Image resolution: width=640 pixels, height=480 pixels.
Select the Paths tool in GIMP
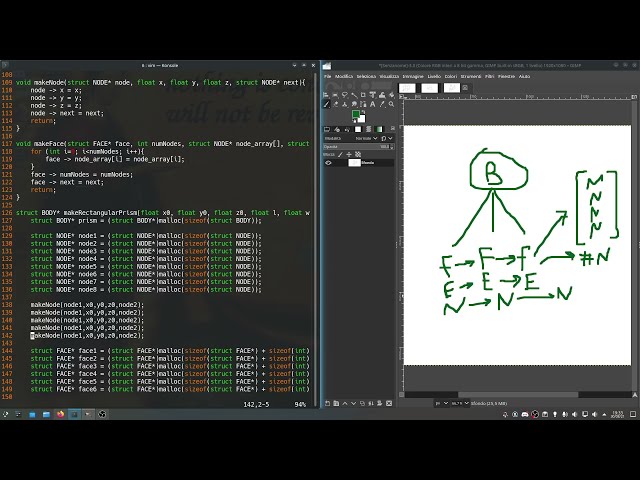pos(363,104)
